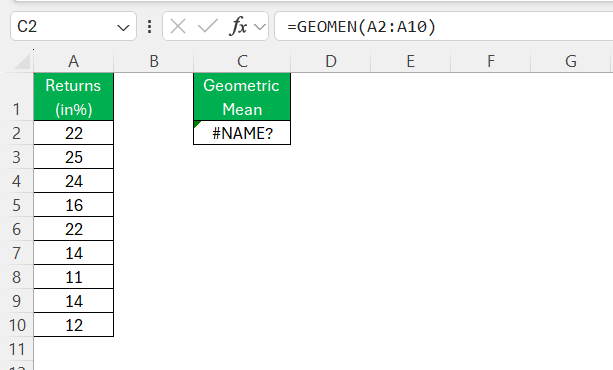Select row 11 header

point(16,349)
